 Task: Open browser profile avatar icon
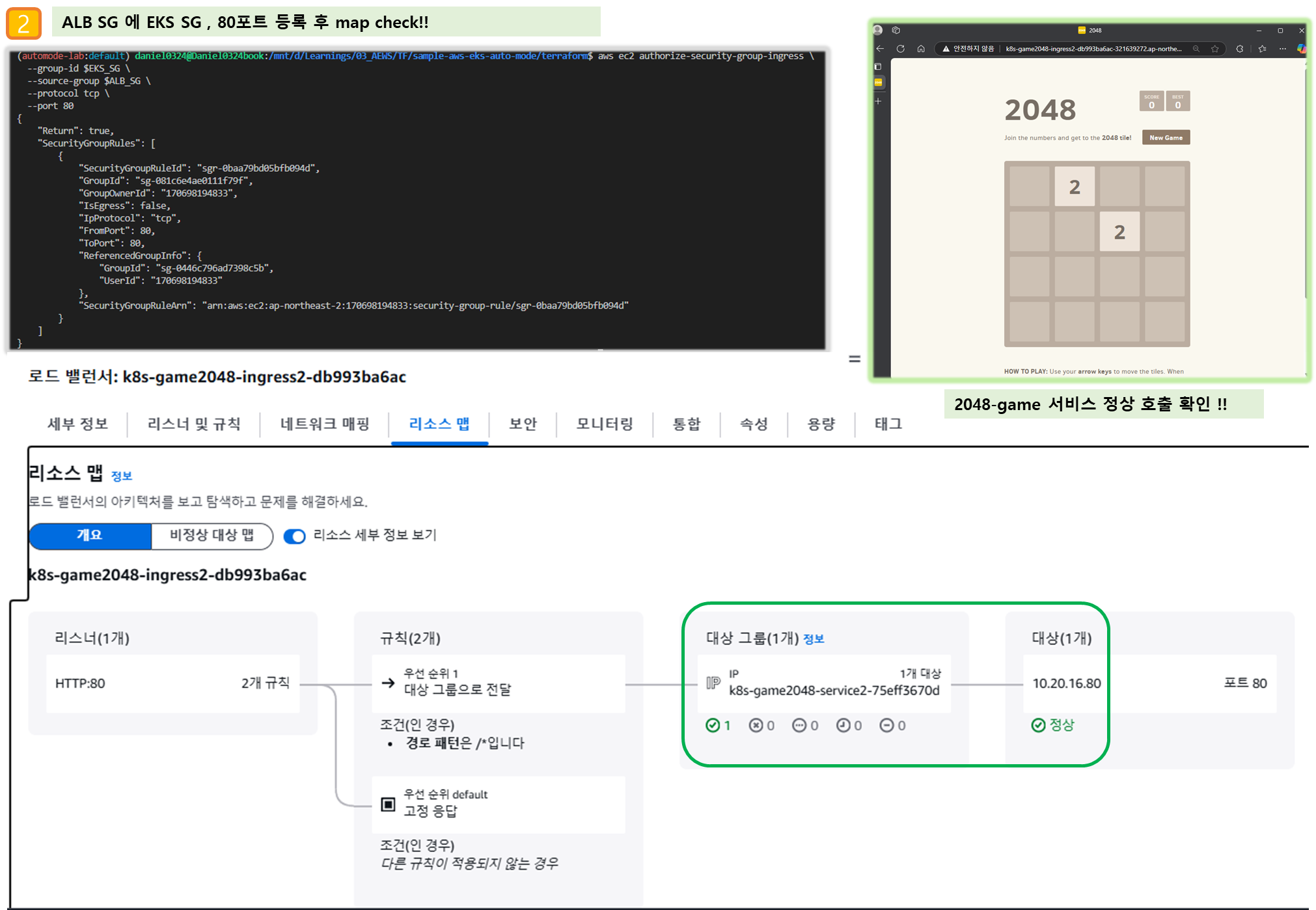click(x=877, y=30)
